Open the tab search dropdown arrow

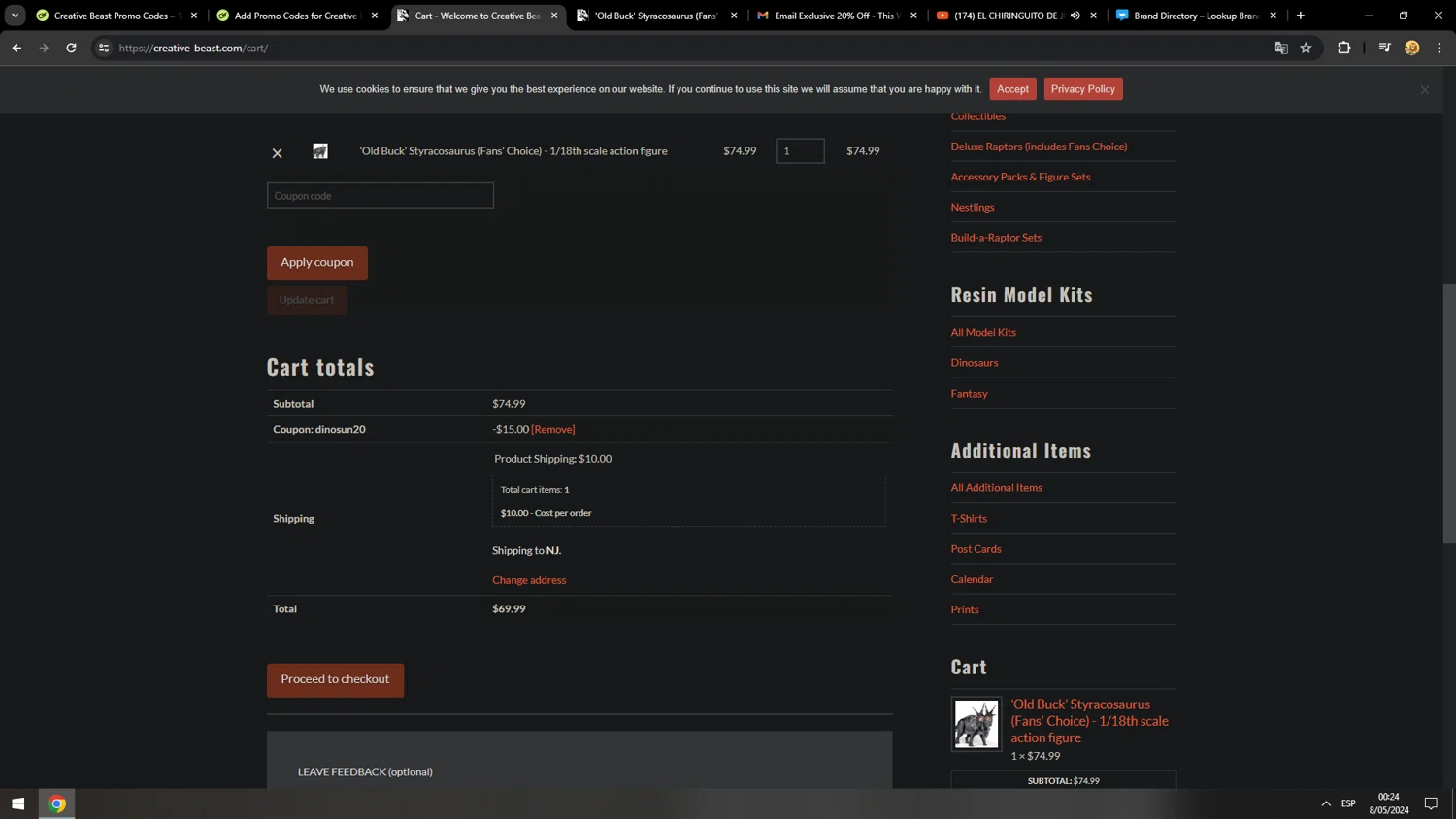15,16
